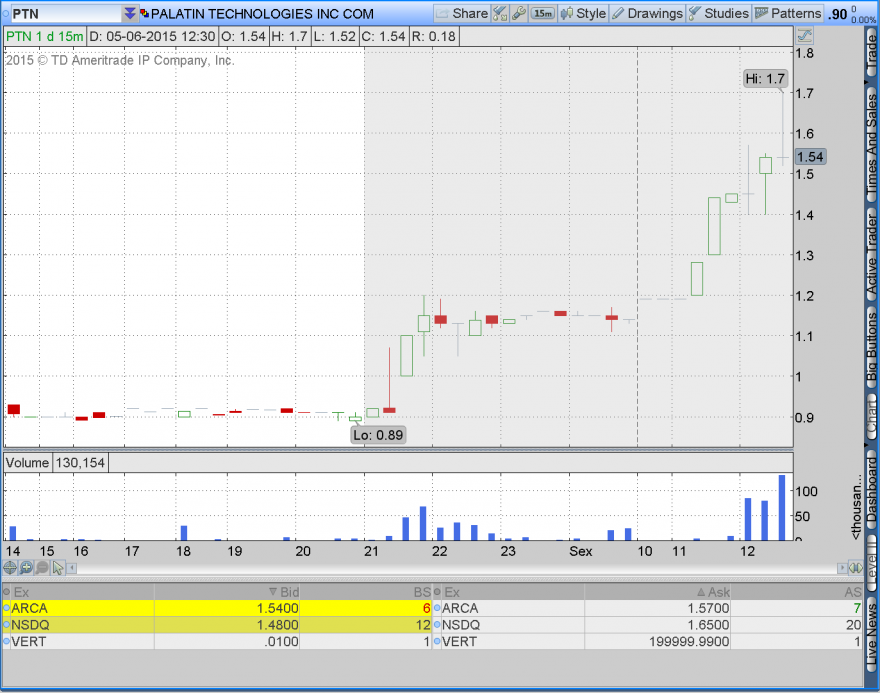Viewport: 880px width, 693px height.
Task: Click the AS column header
Action: 796,592
